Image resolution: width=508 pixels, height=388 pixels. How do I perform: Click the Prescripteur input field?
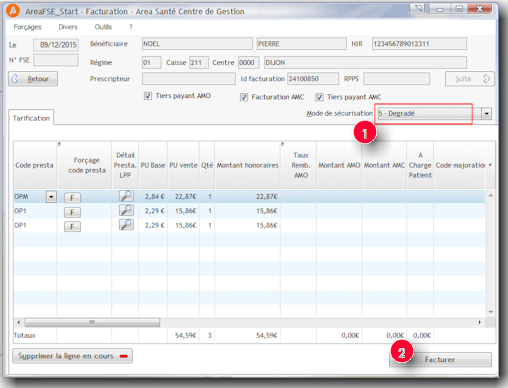tap(188, 79)
